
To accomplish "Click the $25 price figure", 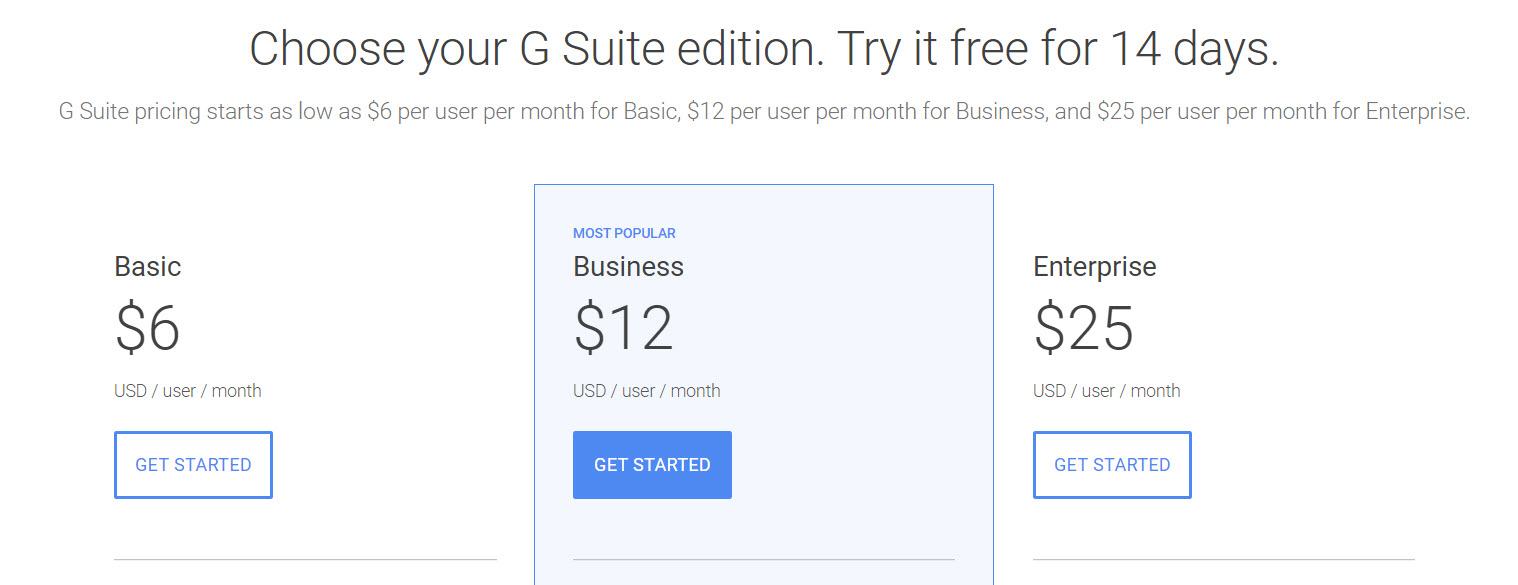I will click(1083, 328).
